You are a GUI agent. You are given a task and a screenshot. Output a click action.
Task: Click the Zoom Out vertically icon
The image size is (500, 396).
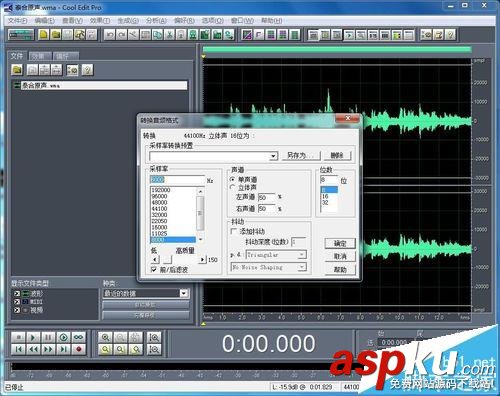point(154,349)
